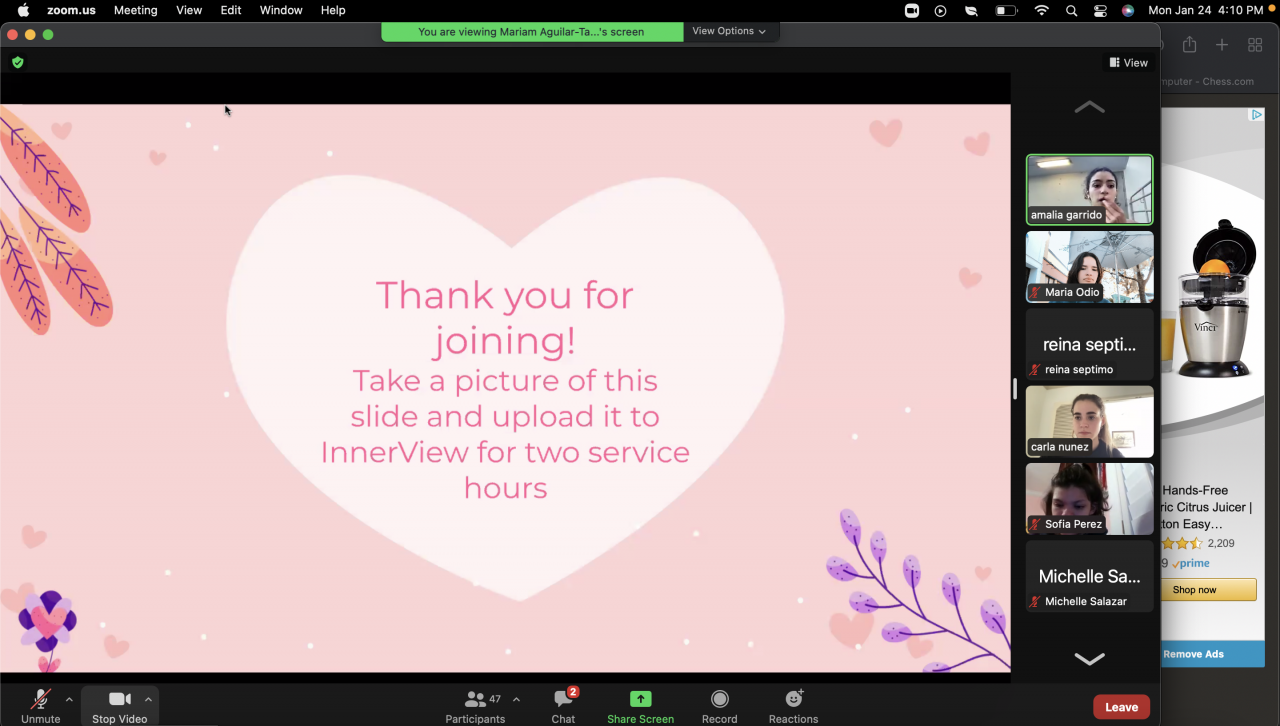
Task: Click the 'You are viewing' screen share banner
Action: pyautogui.click(x=532, y=32)
